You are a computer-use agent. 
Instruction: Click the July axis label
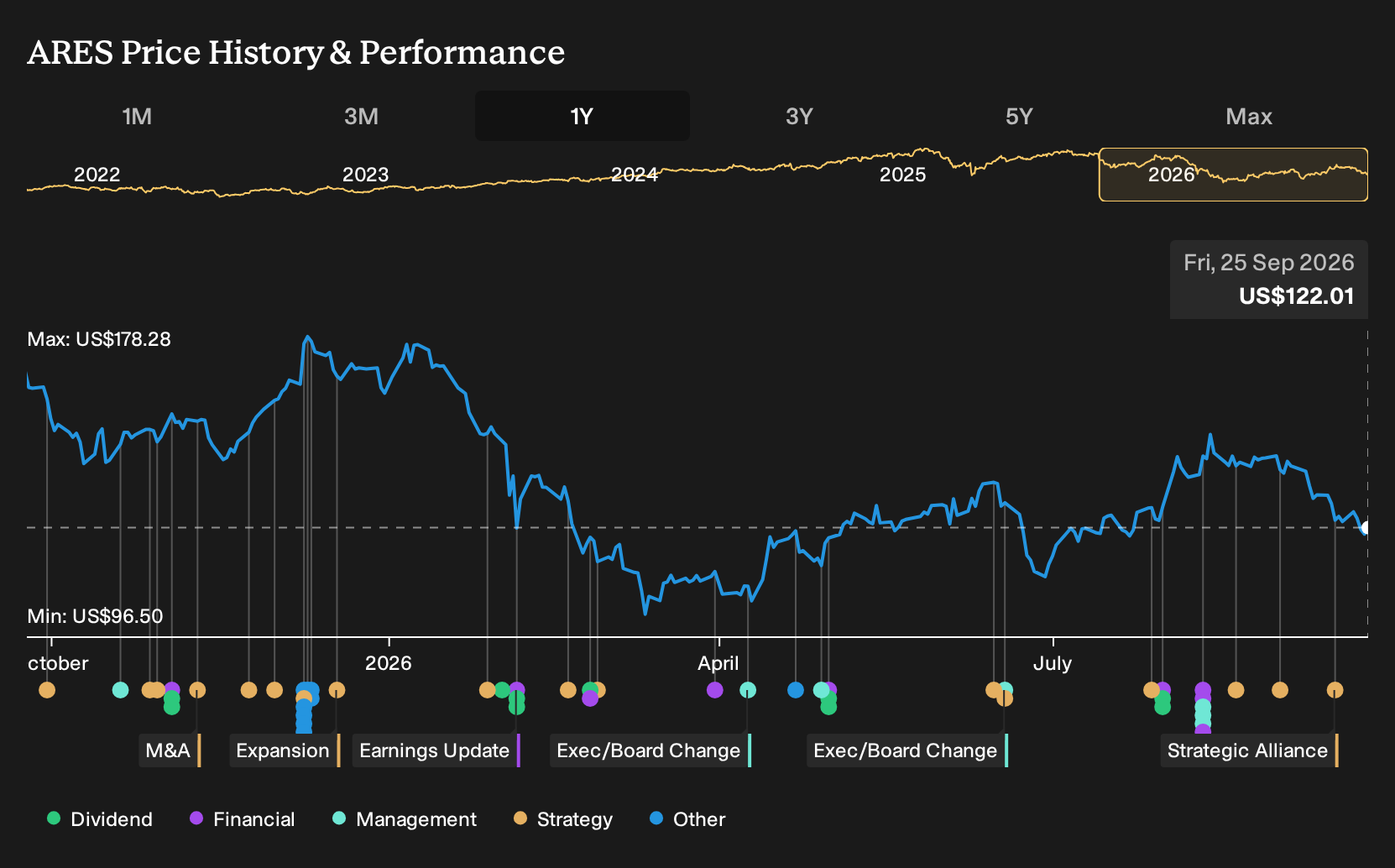(x=1053, y=663)
